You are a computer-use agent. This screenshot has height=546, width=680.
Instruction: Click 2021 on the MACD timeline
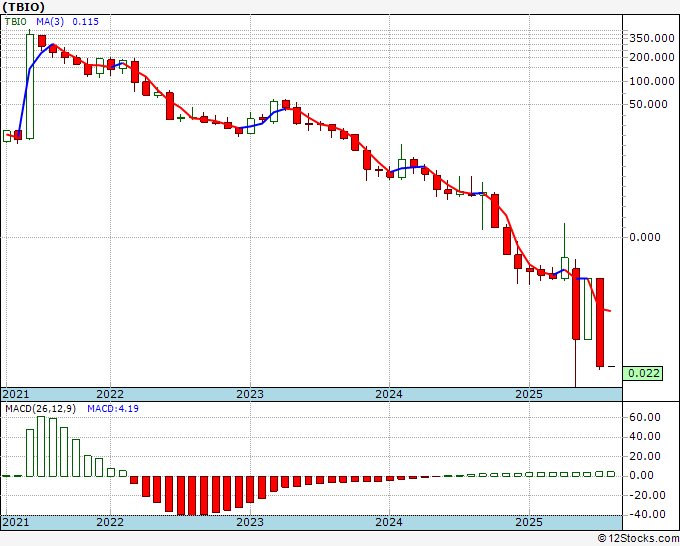point(16,522)
